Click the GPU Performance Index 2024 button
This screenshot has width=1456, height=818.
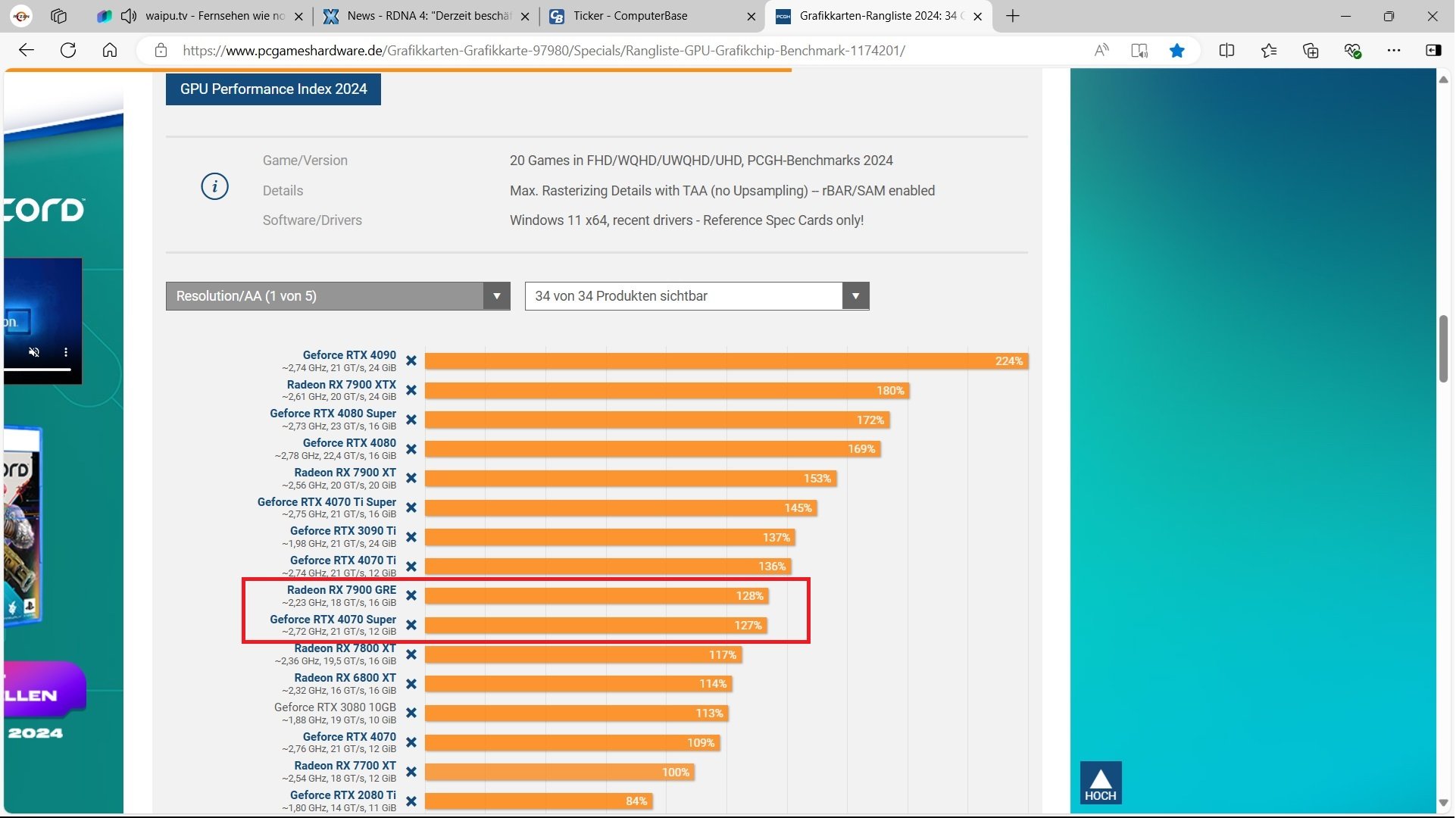[273, 89]
